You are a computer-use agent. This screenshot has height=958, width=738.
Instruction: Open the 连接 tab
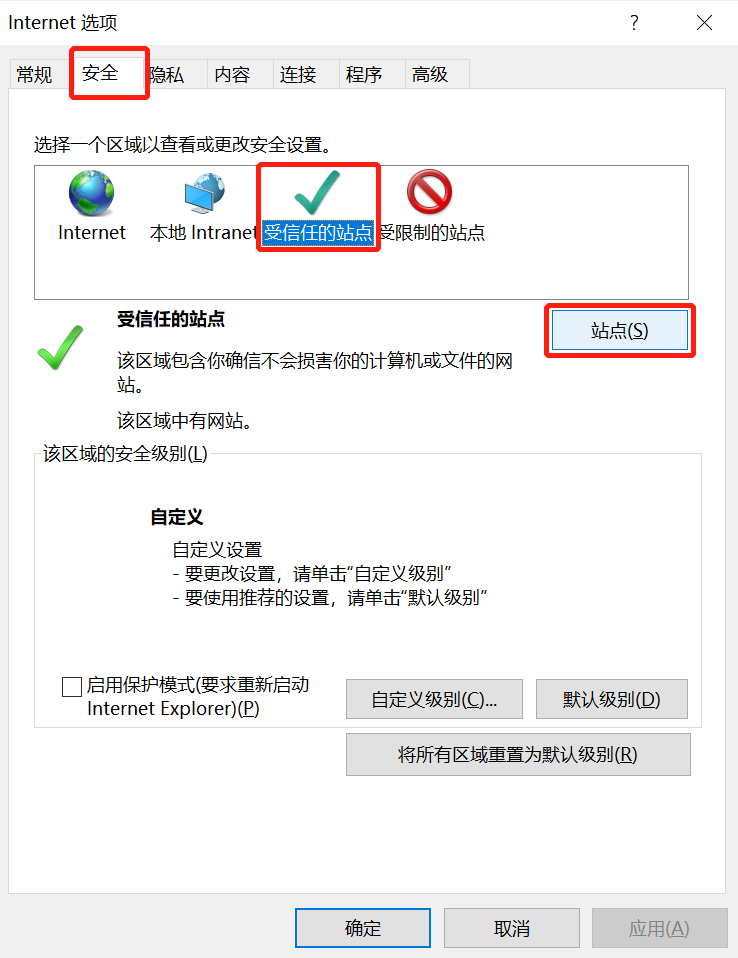click(x=298, y=75)
